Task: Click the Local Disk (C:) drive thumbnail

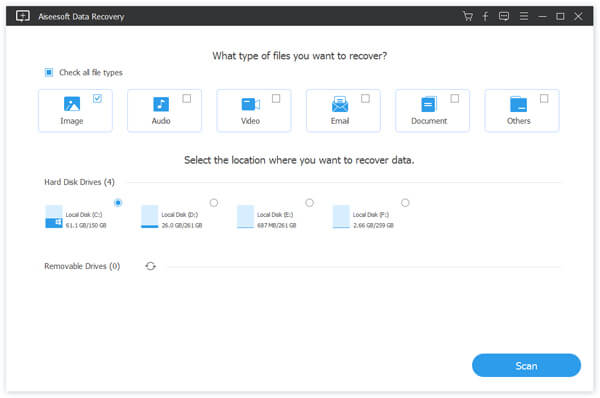Action: tap(54, 217)
